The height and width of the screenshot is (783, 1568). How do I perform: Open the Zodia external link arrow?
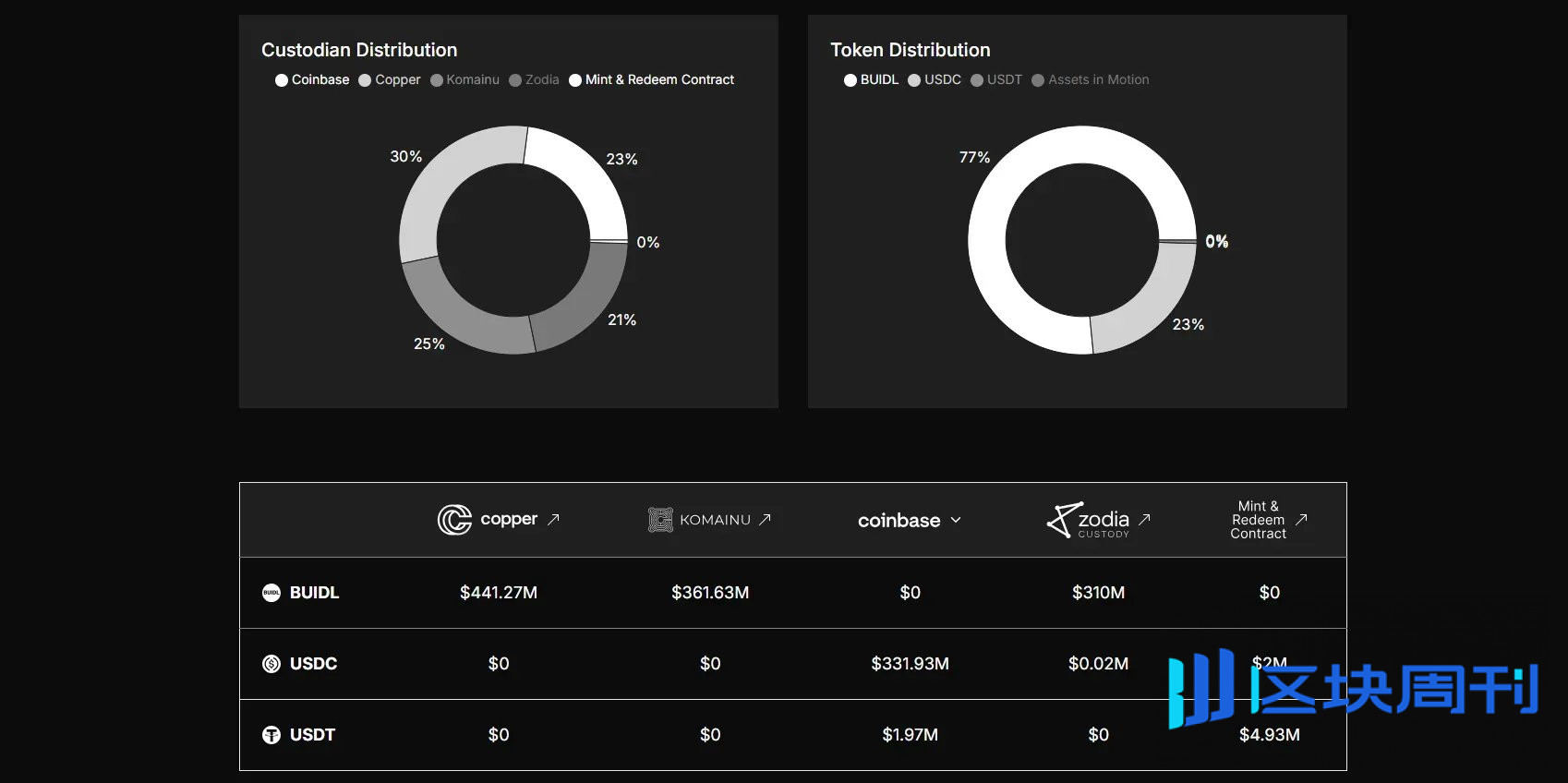[x=1144, y=519]
